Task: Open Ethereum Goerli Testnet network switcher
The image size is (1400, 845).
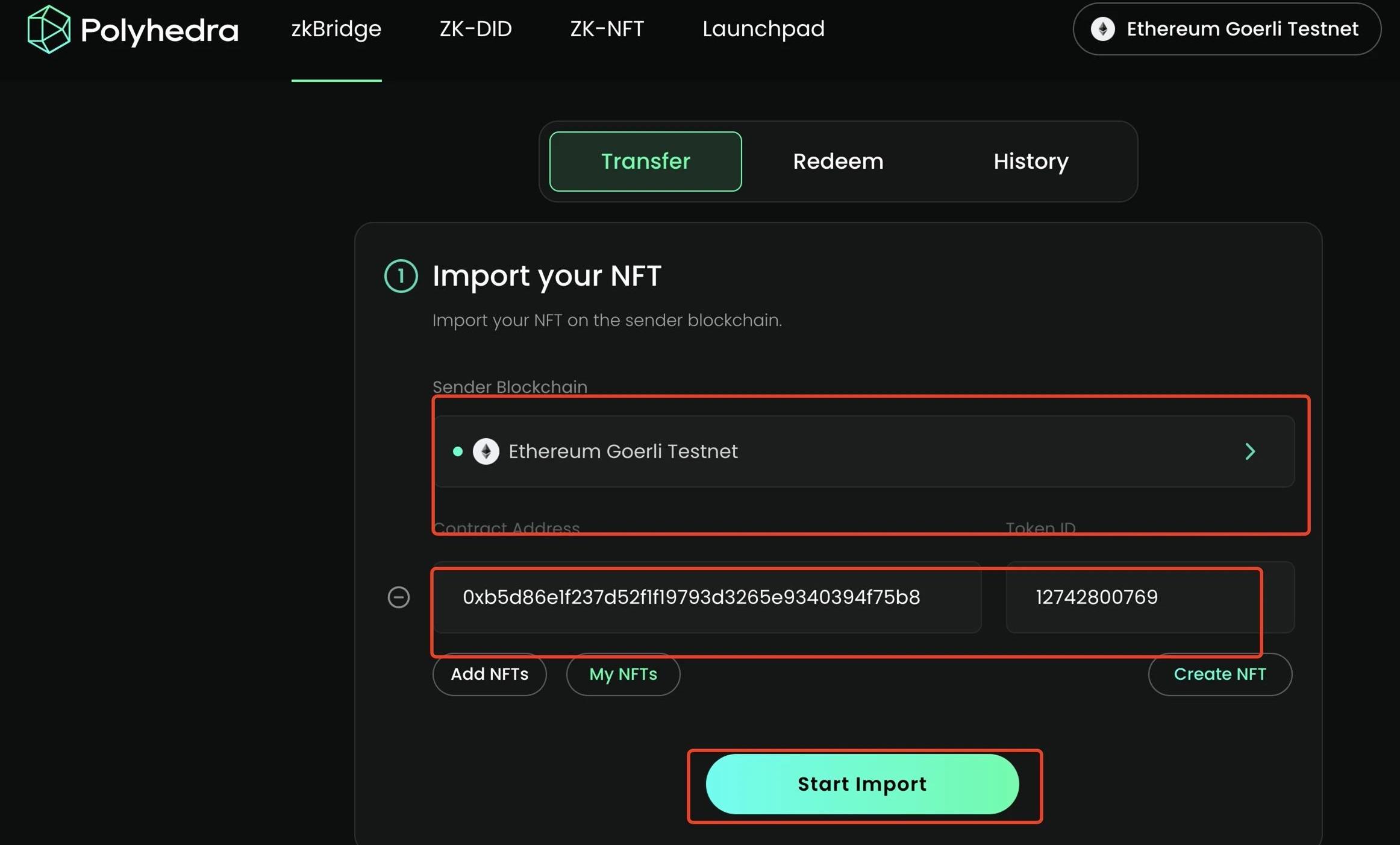Action: [1227, 29]
